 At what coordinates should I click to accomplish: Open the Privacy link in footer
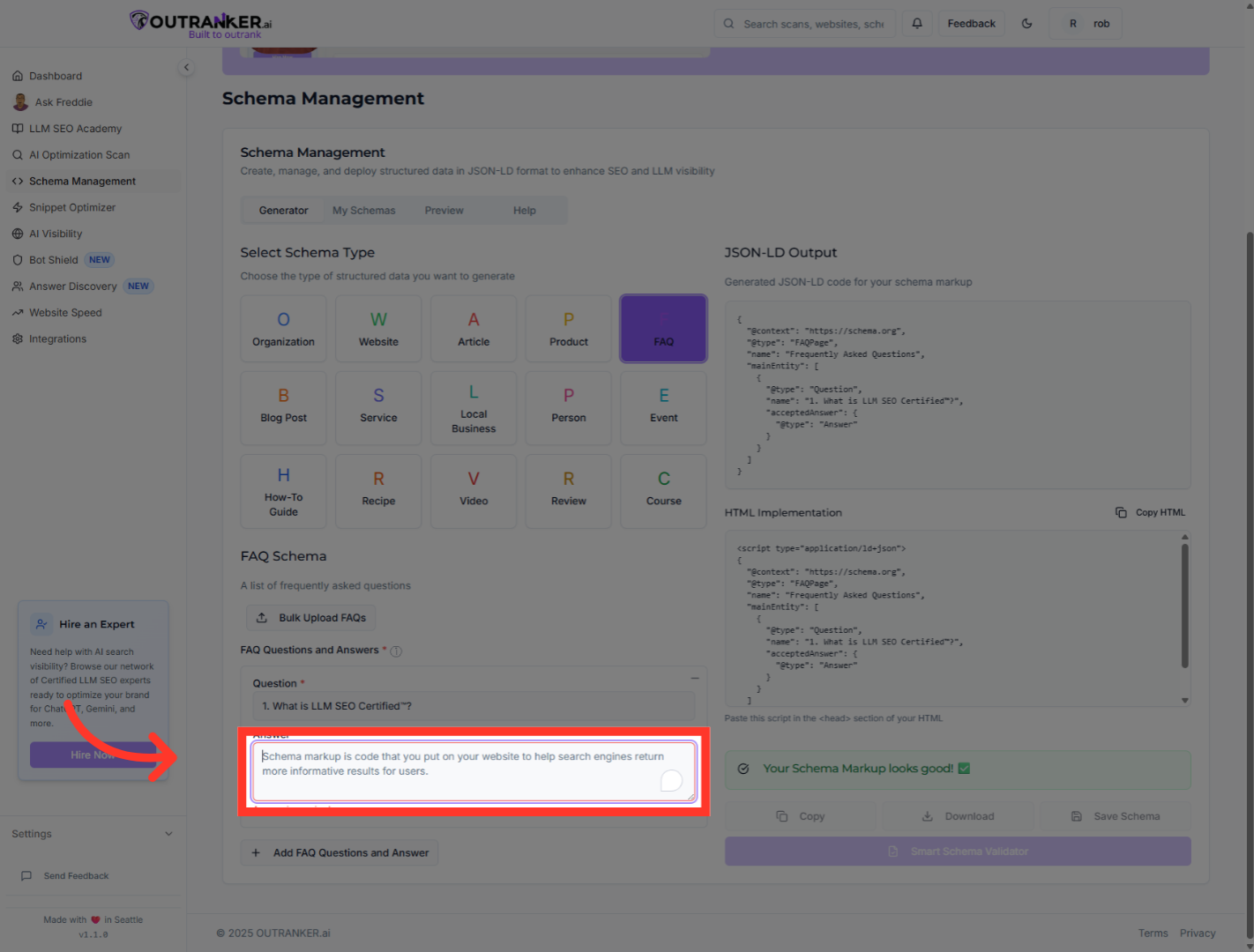[1198, 933]
